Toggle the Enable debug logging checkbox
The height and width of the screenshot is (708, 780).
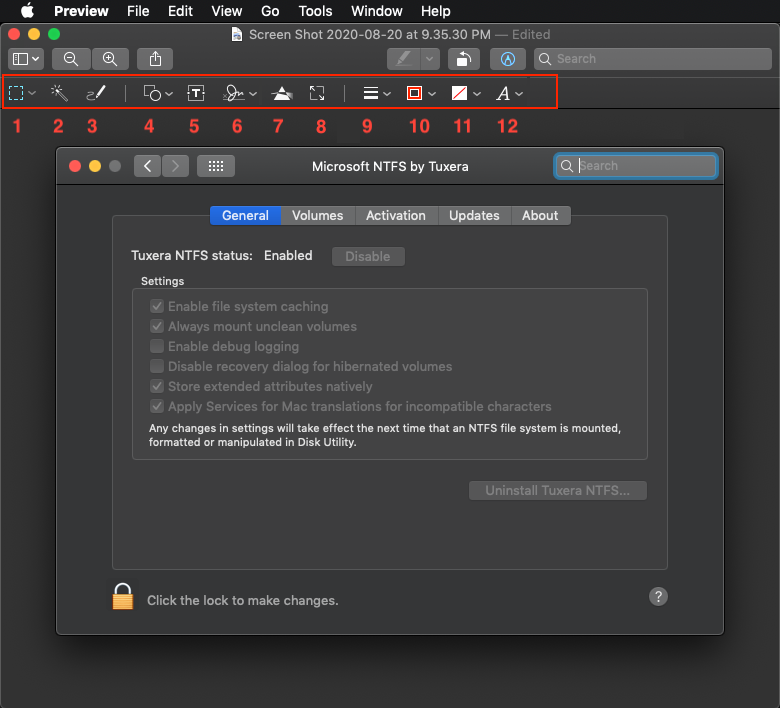(157, 346)
